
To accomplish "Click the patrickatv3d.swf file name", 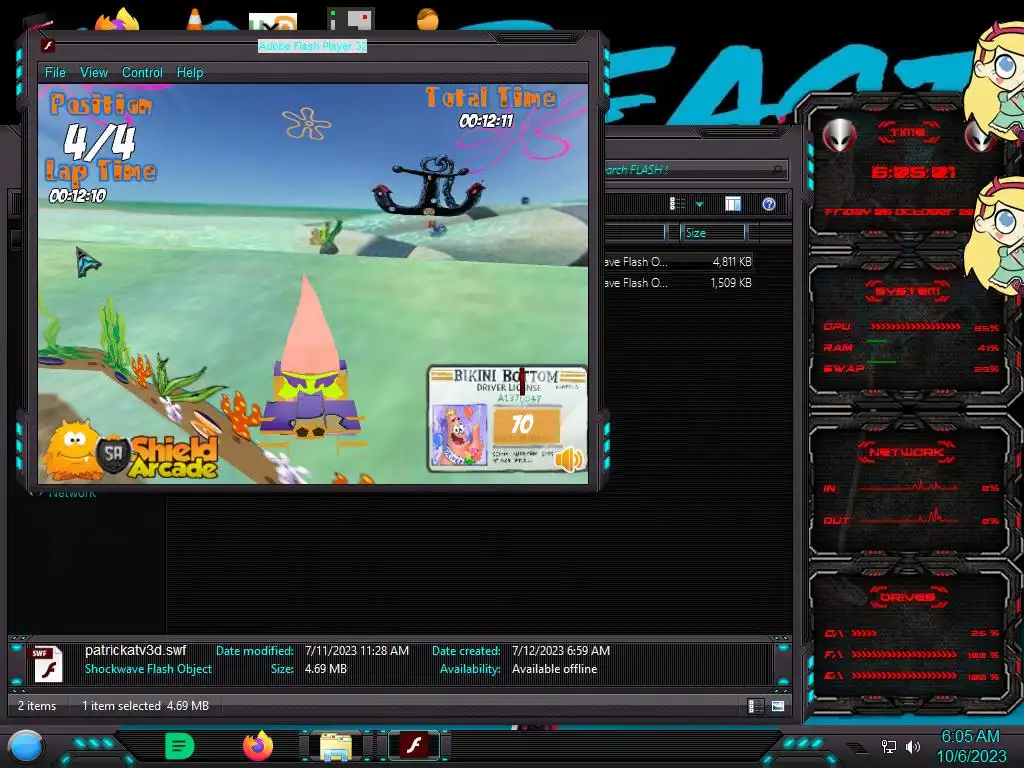I will pos(135,650).
